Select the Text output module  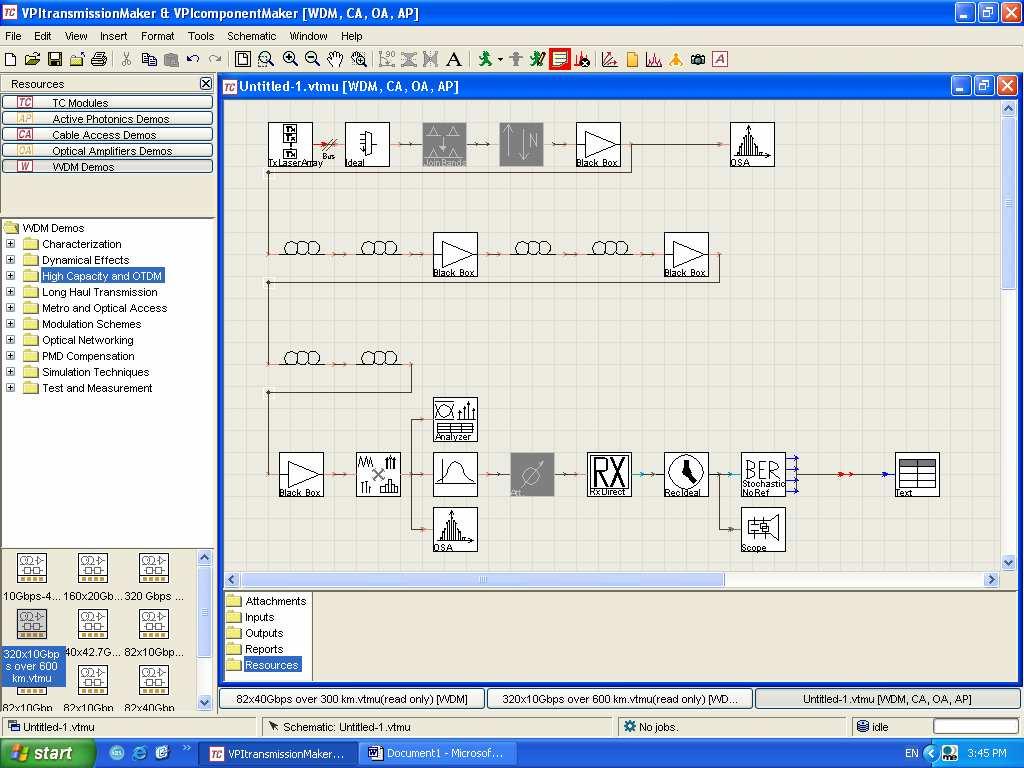pyautogui.click(x=918, y=475)
